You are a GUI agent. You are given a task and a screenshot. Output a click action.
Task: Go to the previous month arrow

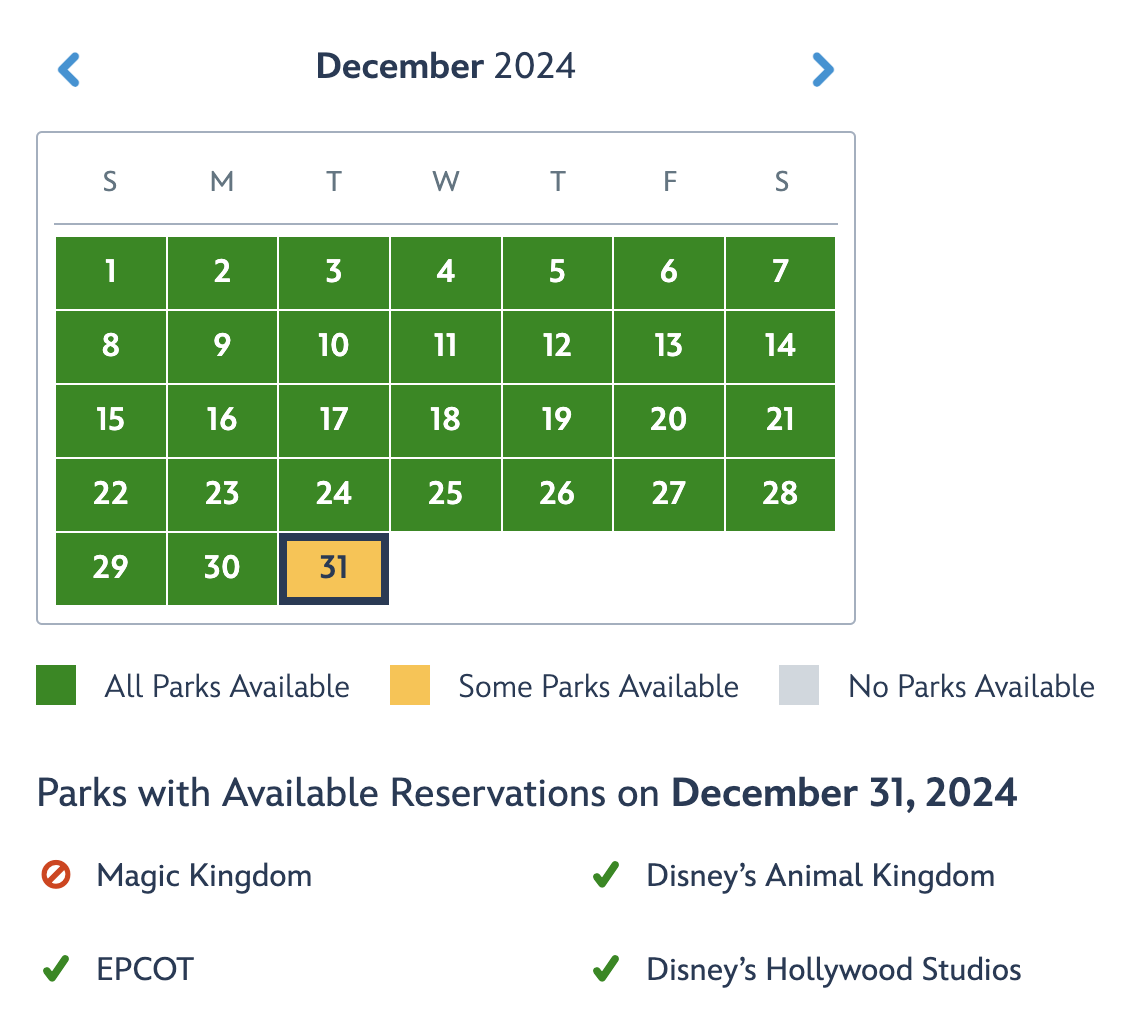(x=69, y=70)
